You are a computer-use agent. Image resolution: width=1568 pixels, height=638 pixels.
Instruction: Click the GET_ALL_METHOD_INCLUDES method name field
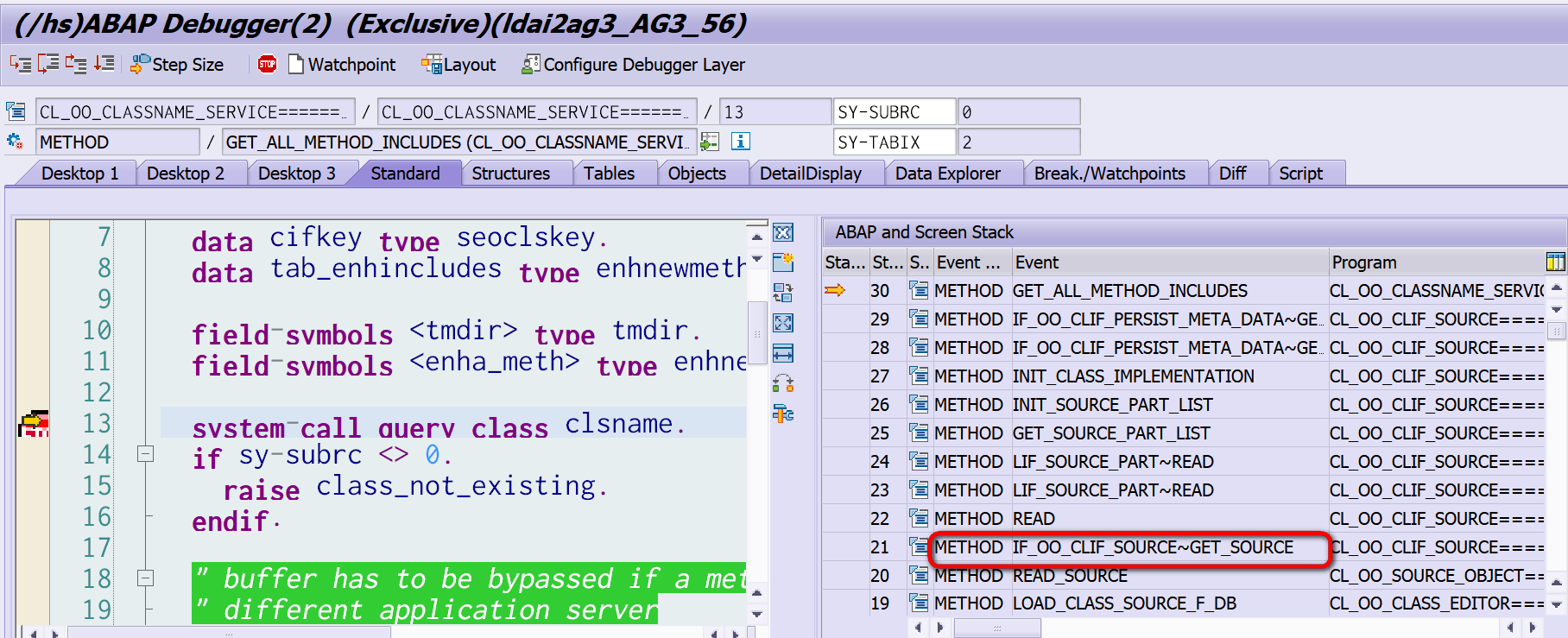click(x=458, y=142)
